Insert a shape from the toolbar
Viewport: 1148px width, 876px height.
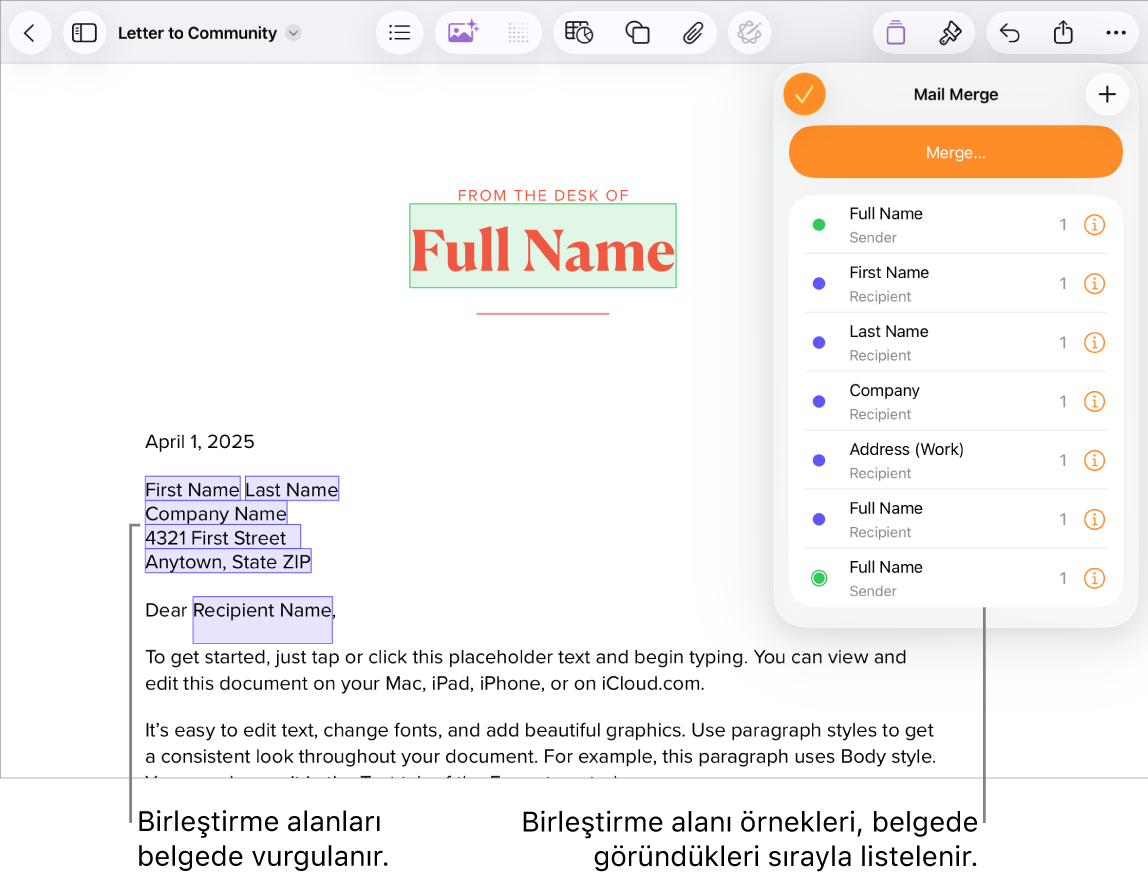637,33
